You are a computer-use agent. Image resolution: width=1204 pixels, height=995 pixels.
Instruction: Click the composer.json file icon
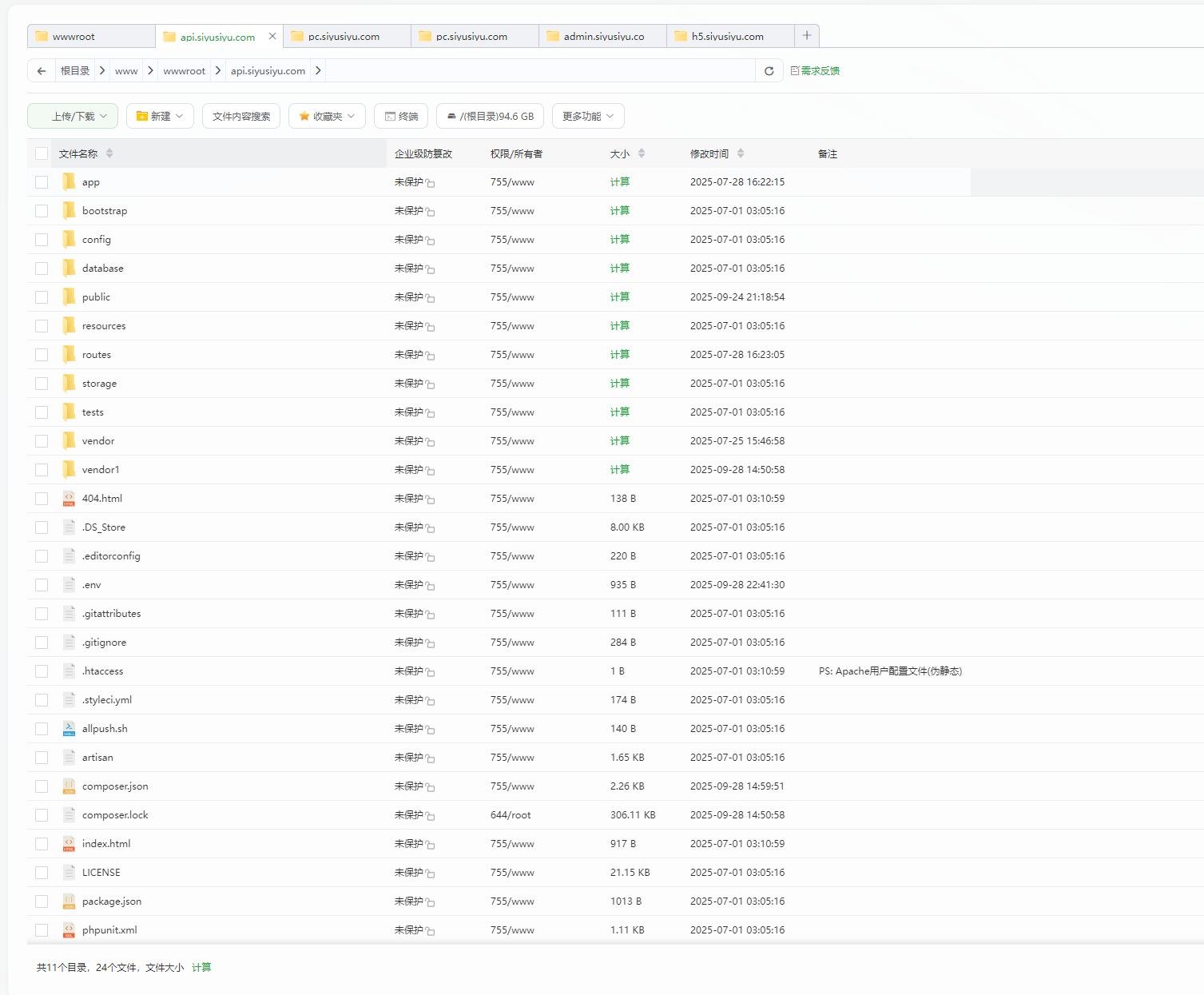pyautogui.click(x=69, y=786)
